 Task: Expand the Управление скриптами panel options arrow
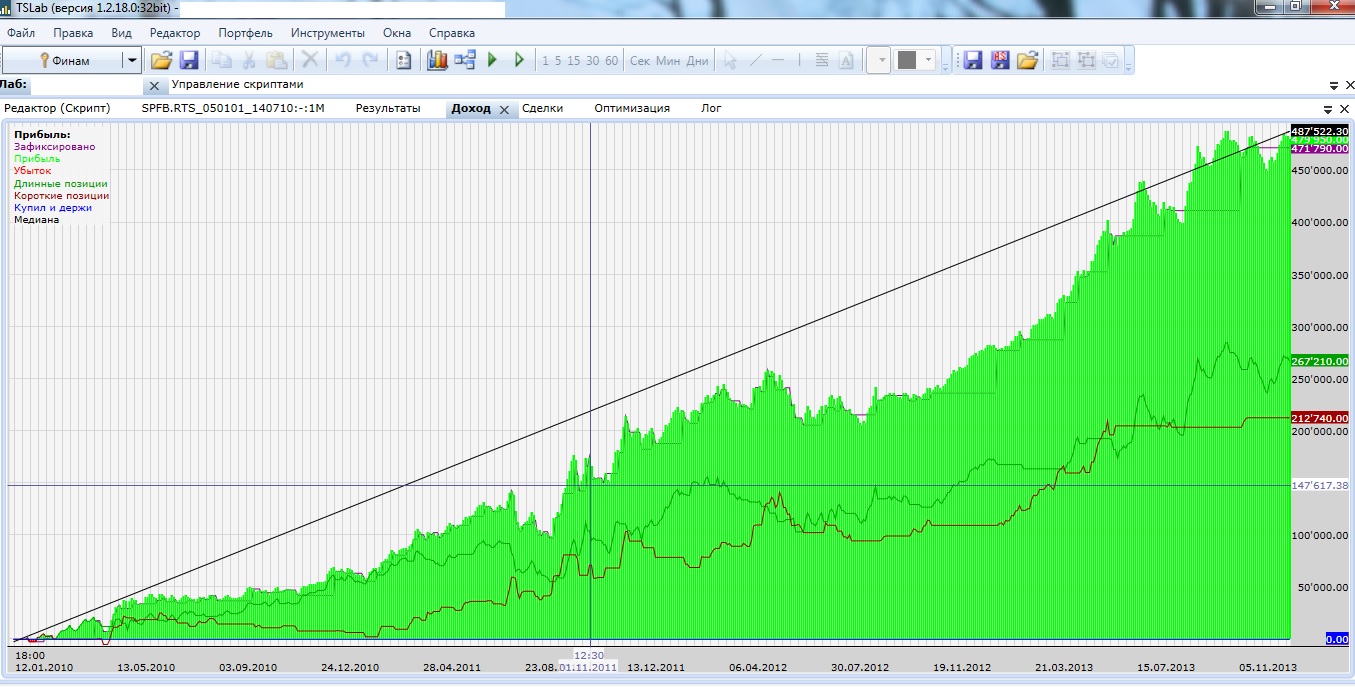tap(1333, 85)
